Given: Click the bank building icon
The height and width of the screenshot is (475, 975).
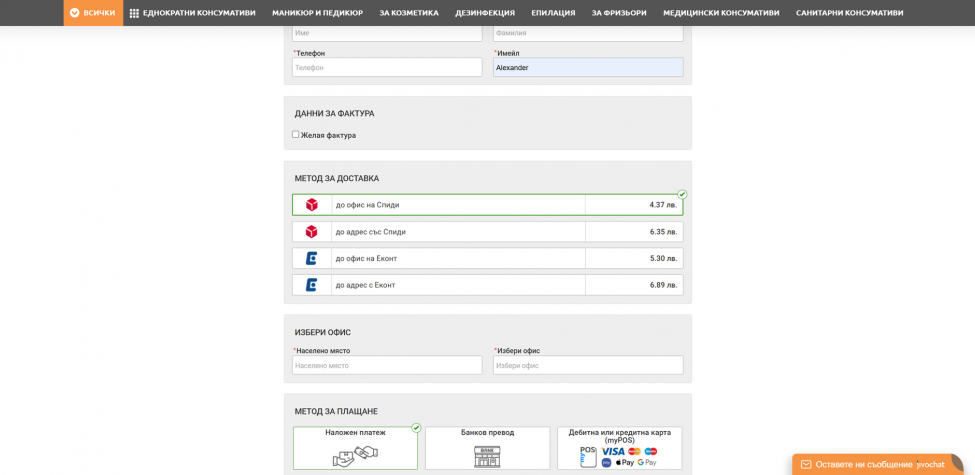Looking at the screenshot, I should 487,456.
